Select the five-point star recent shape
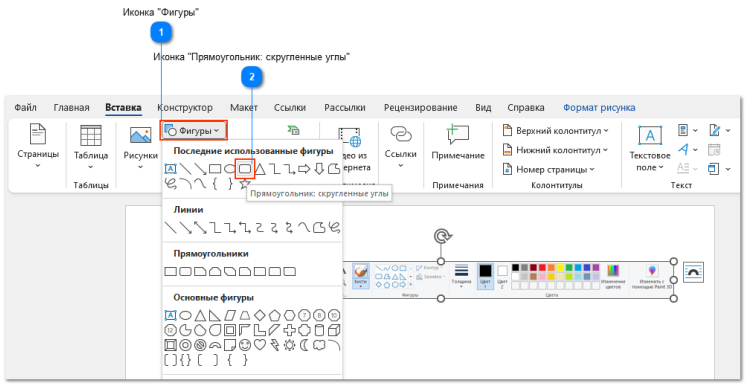The height and width of the screenshot is (388, 752). pos(245,184)
